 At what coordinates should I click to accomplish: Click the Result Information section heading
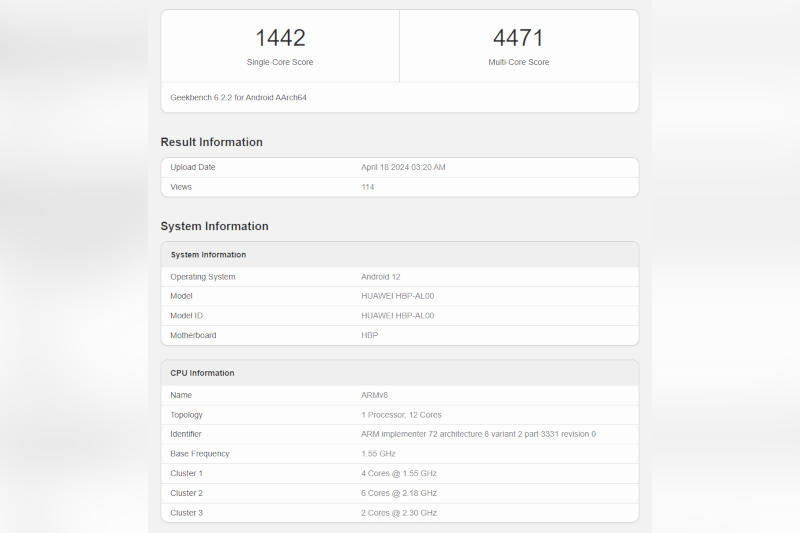pos(211,142)
